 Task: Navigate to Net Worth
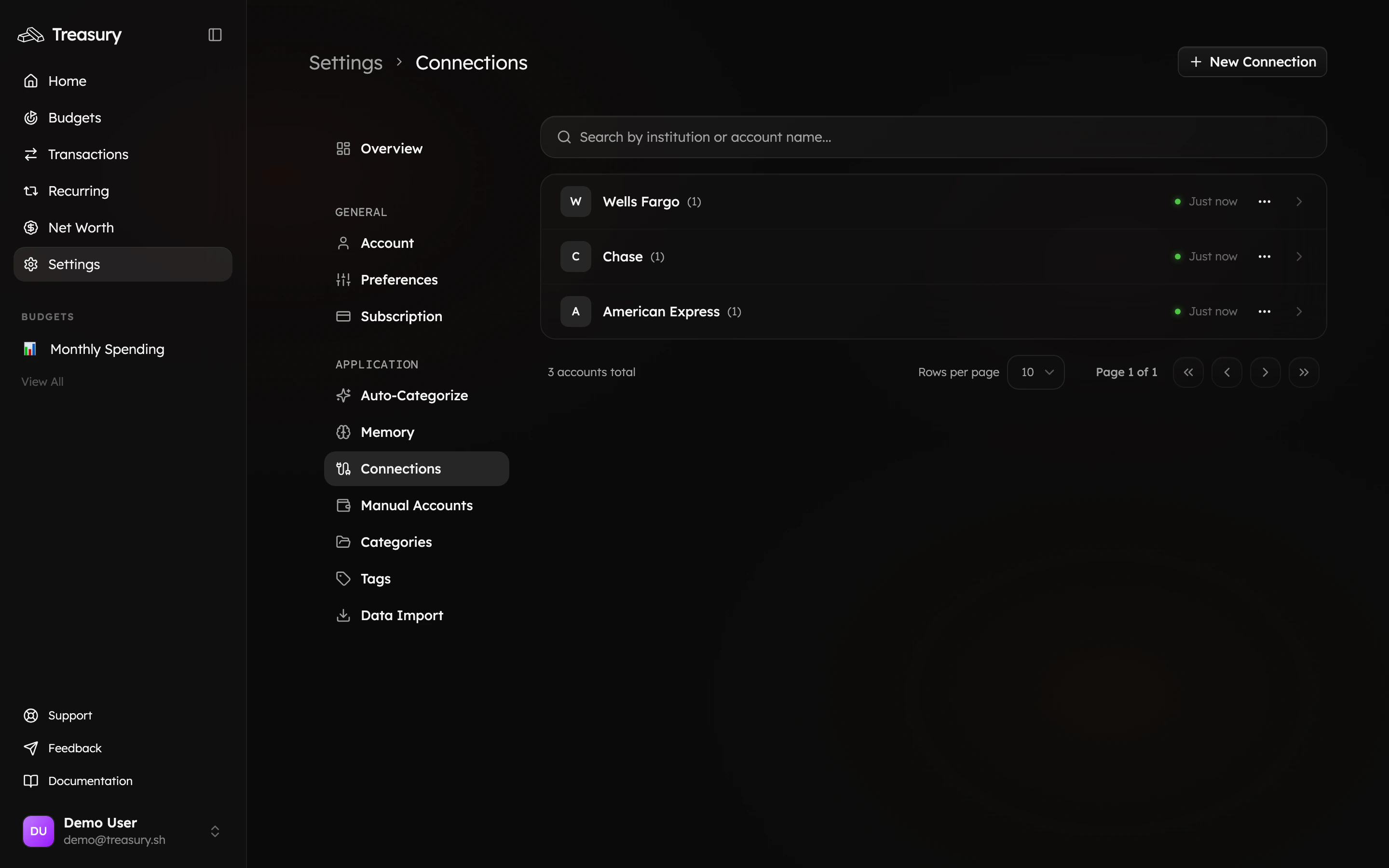point(123,228)
